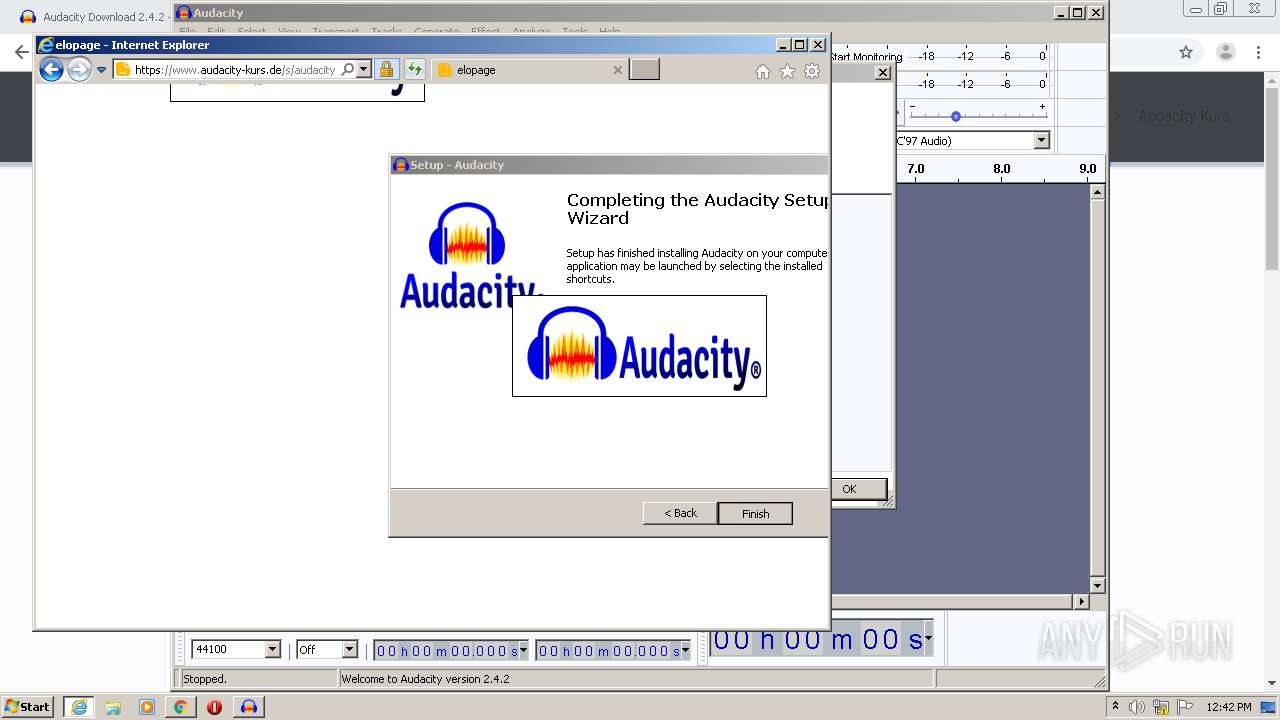This screenshot has height=720, width=1280.
Task: Click the Audacity horizontal scrollbar right arrow
Action: click(x=1081, y=602)
